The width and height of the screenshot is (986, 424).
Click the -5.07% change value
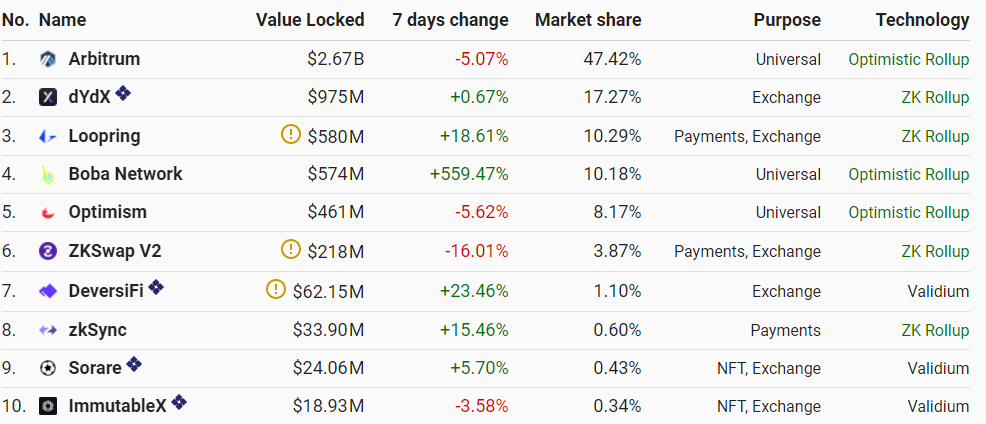coord(482,60)
